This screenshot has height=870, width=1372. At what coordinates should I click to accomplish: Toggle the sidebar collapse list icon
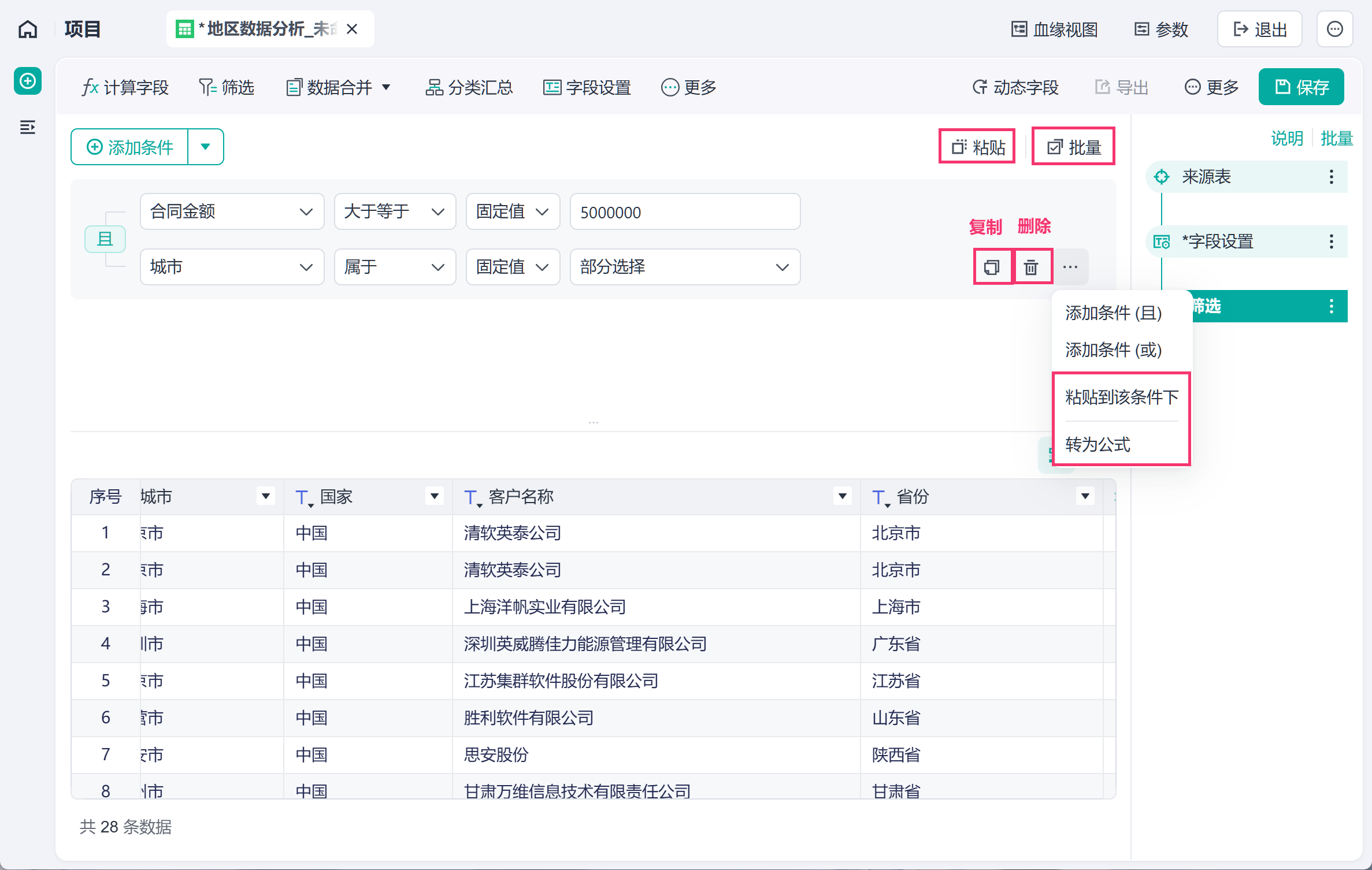point(28,127)
